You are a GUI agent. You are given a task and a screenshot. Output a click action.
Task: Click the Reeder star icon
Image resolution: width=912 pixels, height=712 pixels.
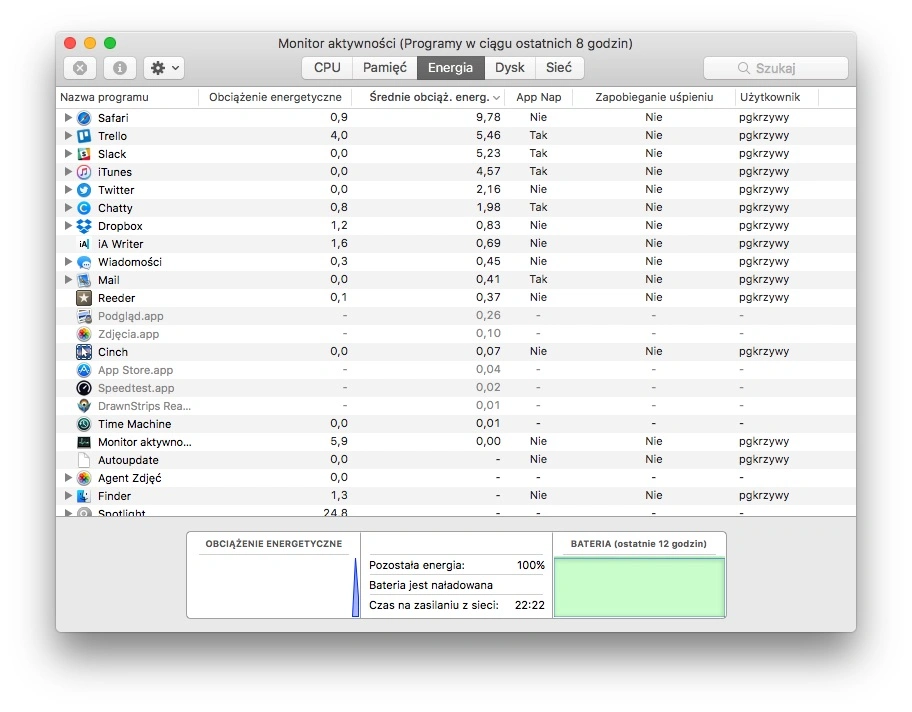84,298
